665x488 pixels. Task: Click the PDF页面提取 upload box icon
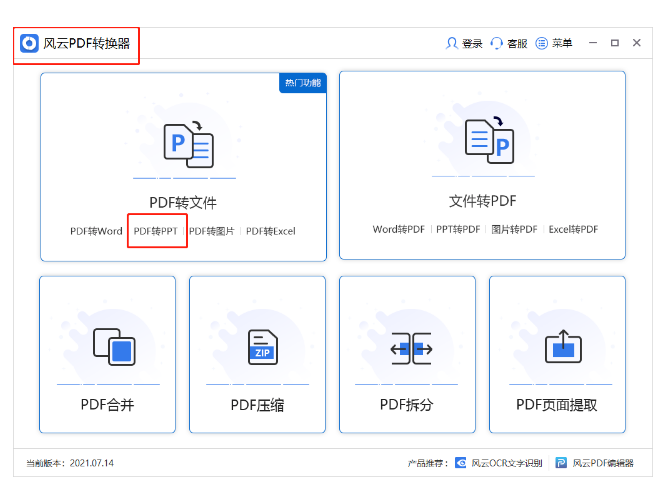click(x=563, y=346)
